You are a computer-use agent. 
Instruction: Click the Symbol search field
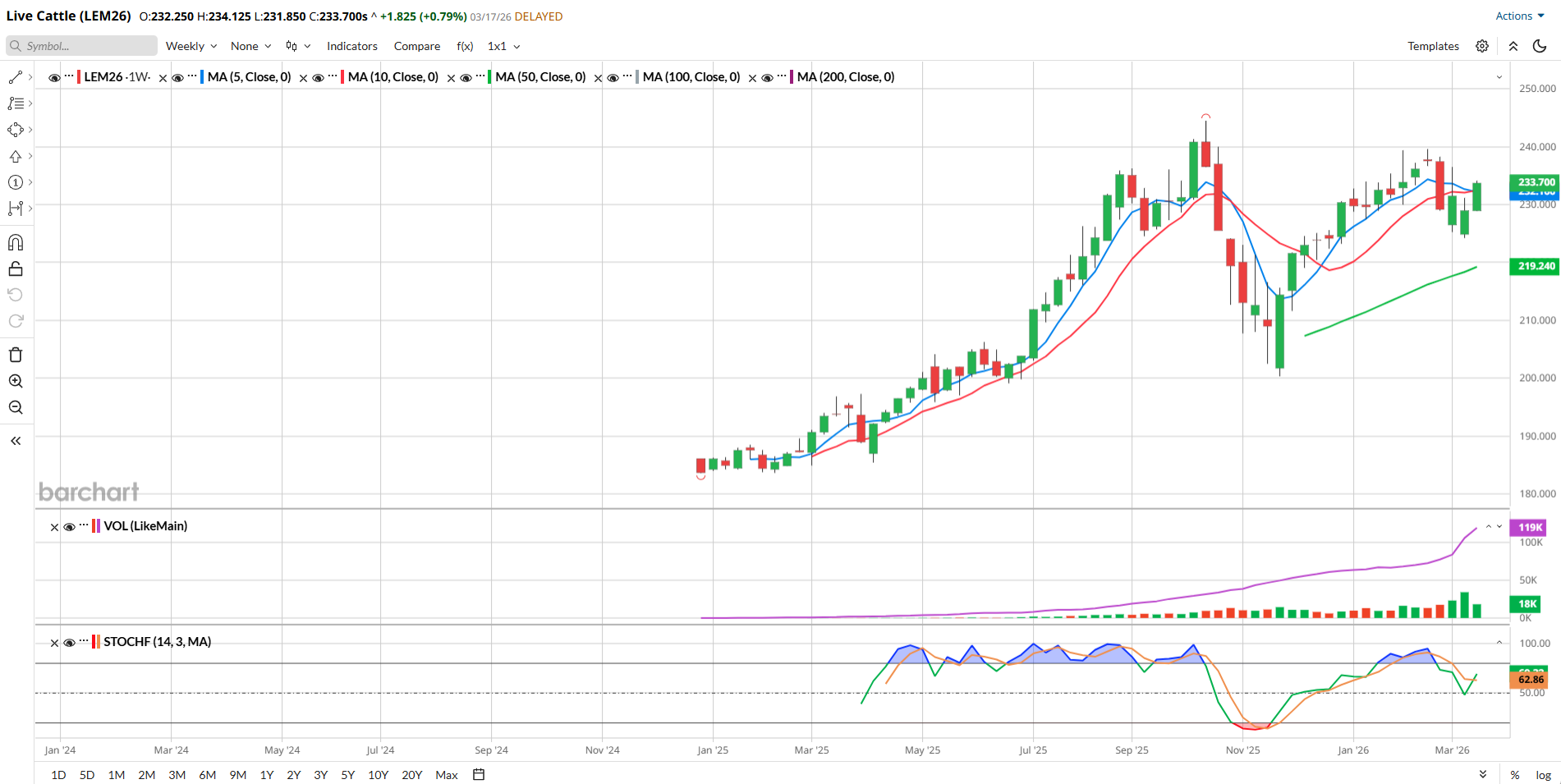click(x=82, y=46)
